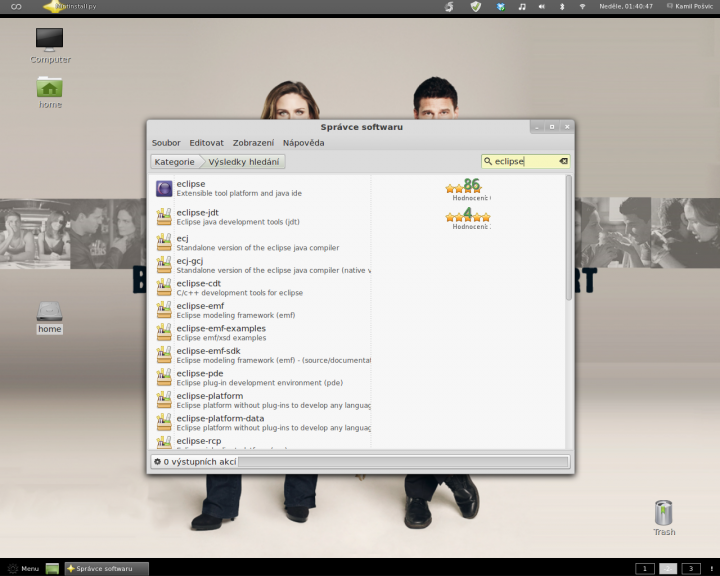The width and height of the screenshot is (720, 576).
Task: Click the results list vertical scrollbar
Action: [x=569, y=238]
